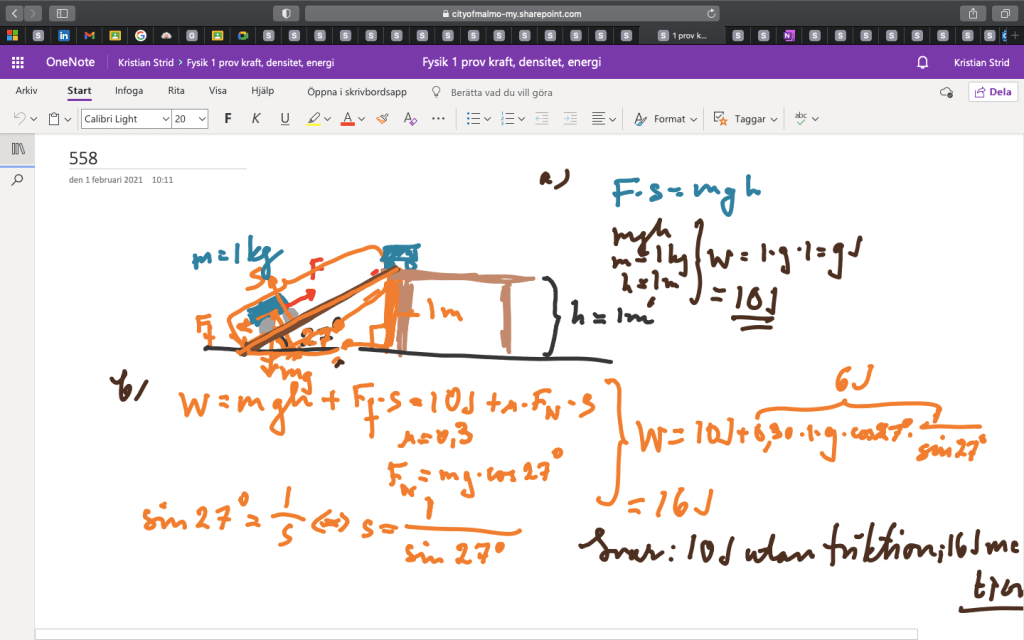Open the Rita ribbon tab

(x=176, y=91)
